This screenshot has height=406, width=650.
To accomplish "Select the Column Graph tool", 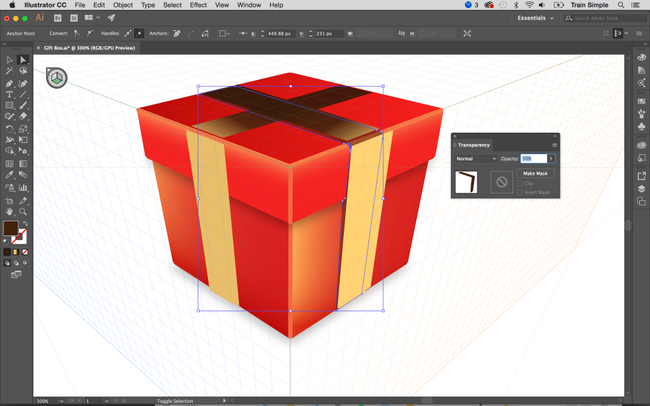I will (x=23, y=187).
